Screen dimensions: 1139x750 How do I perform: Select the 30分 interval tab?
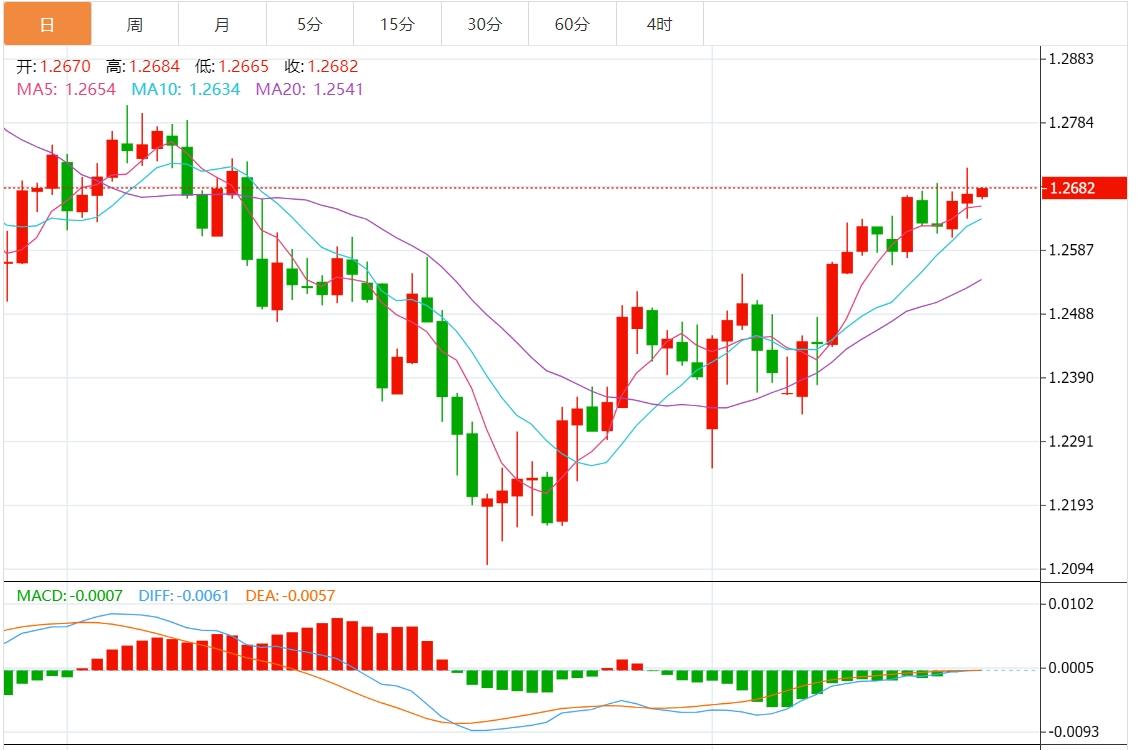[x=485, y=24]
